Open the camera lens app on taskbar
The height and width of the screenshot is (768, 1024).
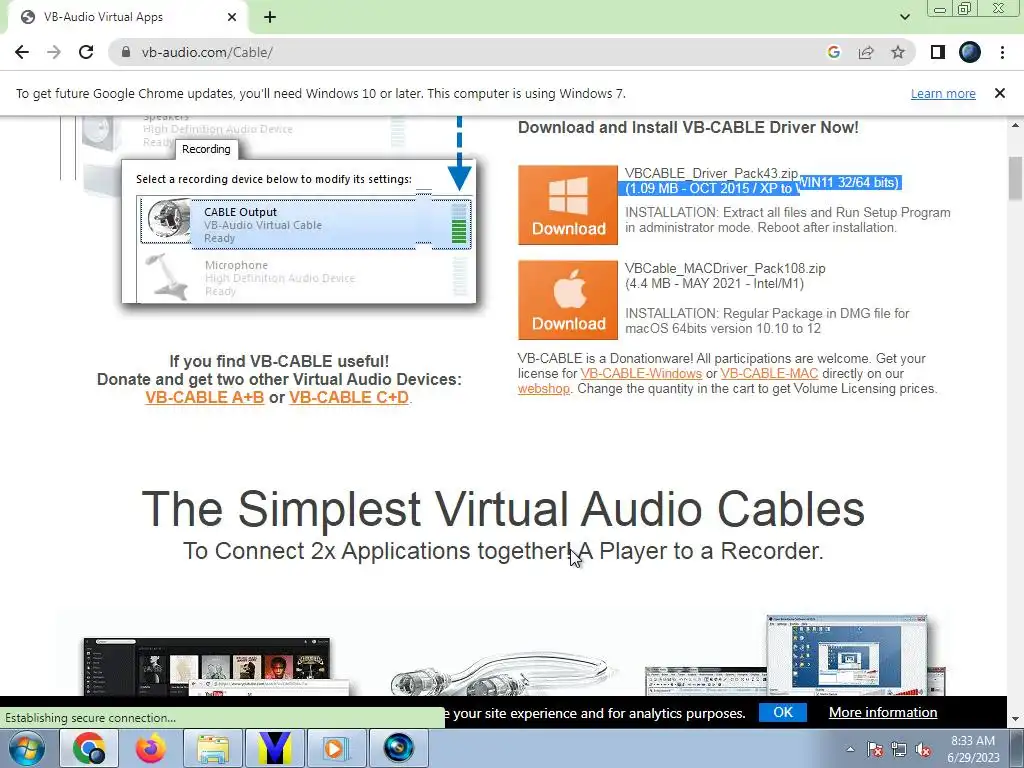398,748
